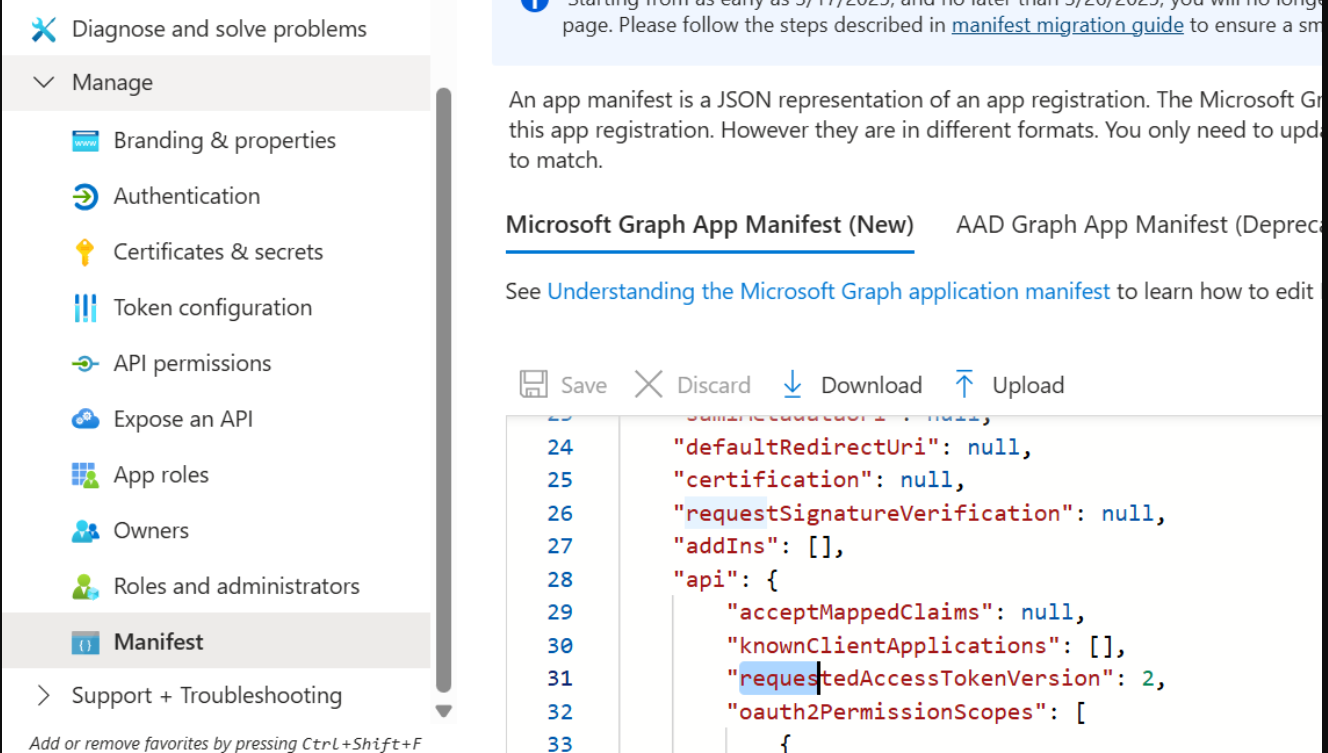Open the manifest migration guide link
The height and width of the screenshot is (753, 1328).
coord(1067,26)
